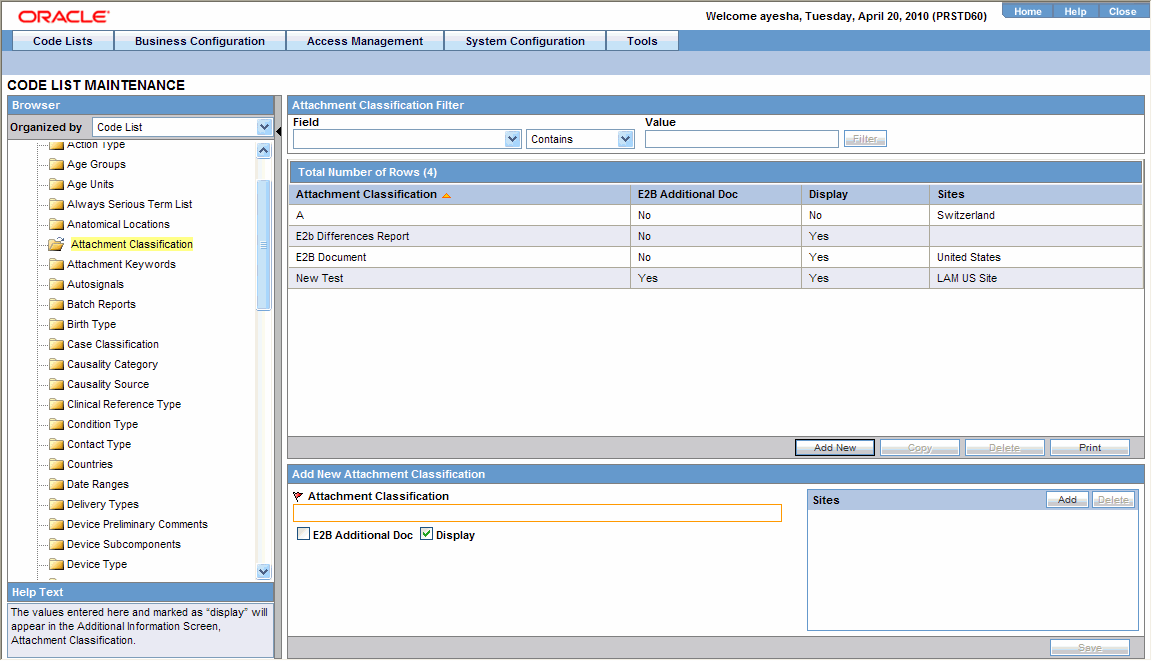
Task: Click the Filter button
Action: coord(865,139)
